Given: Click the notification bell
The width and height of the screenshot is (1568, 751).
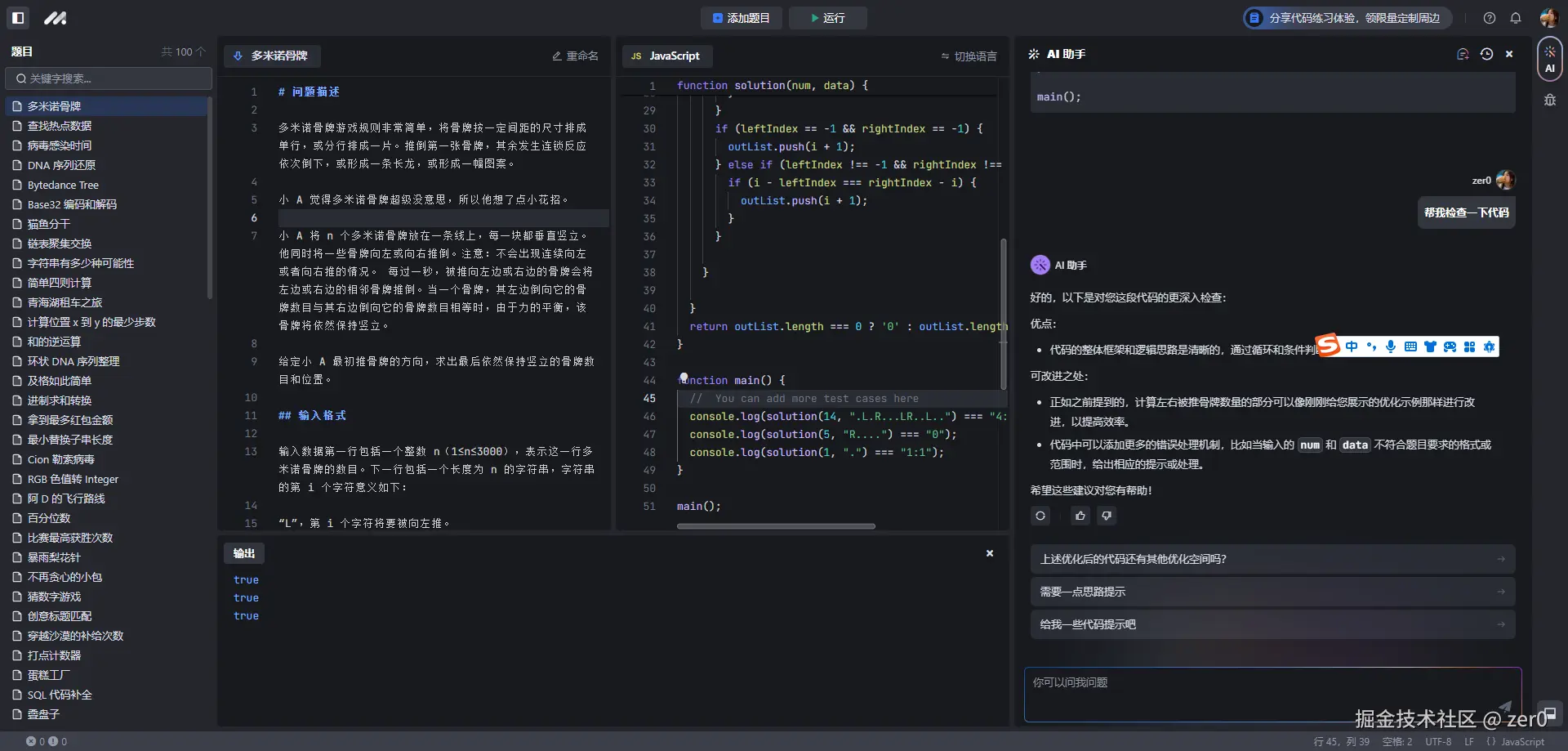Looking at the screenshot, I should tap(1517, 17).
